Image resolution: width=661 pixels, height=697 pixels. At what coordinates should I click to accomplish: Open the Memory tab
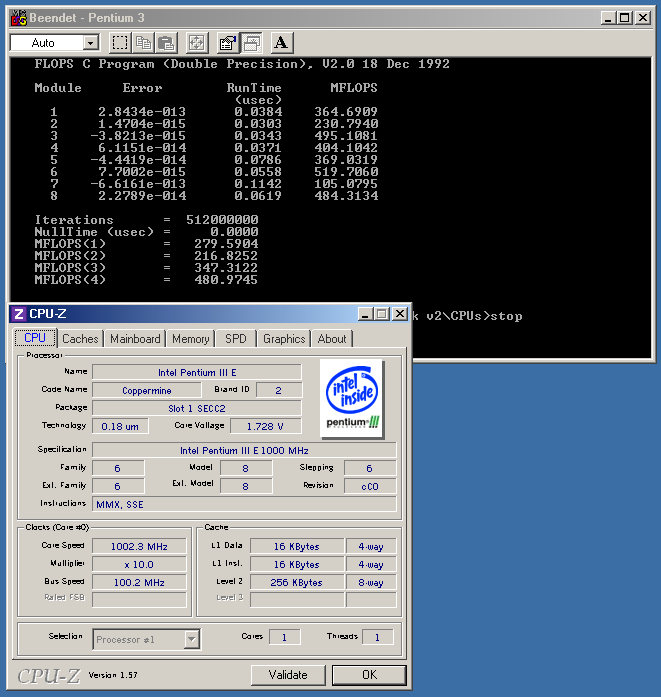[x=191, y=339]
